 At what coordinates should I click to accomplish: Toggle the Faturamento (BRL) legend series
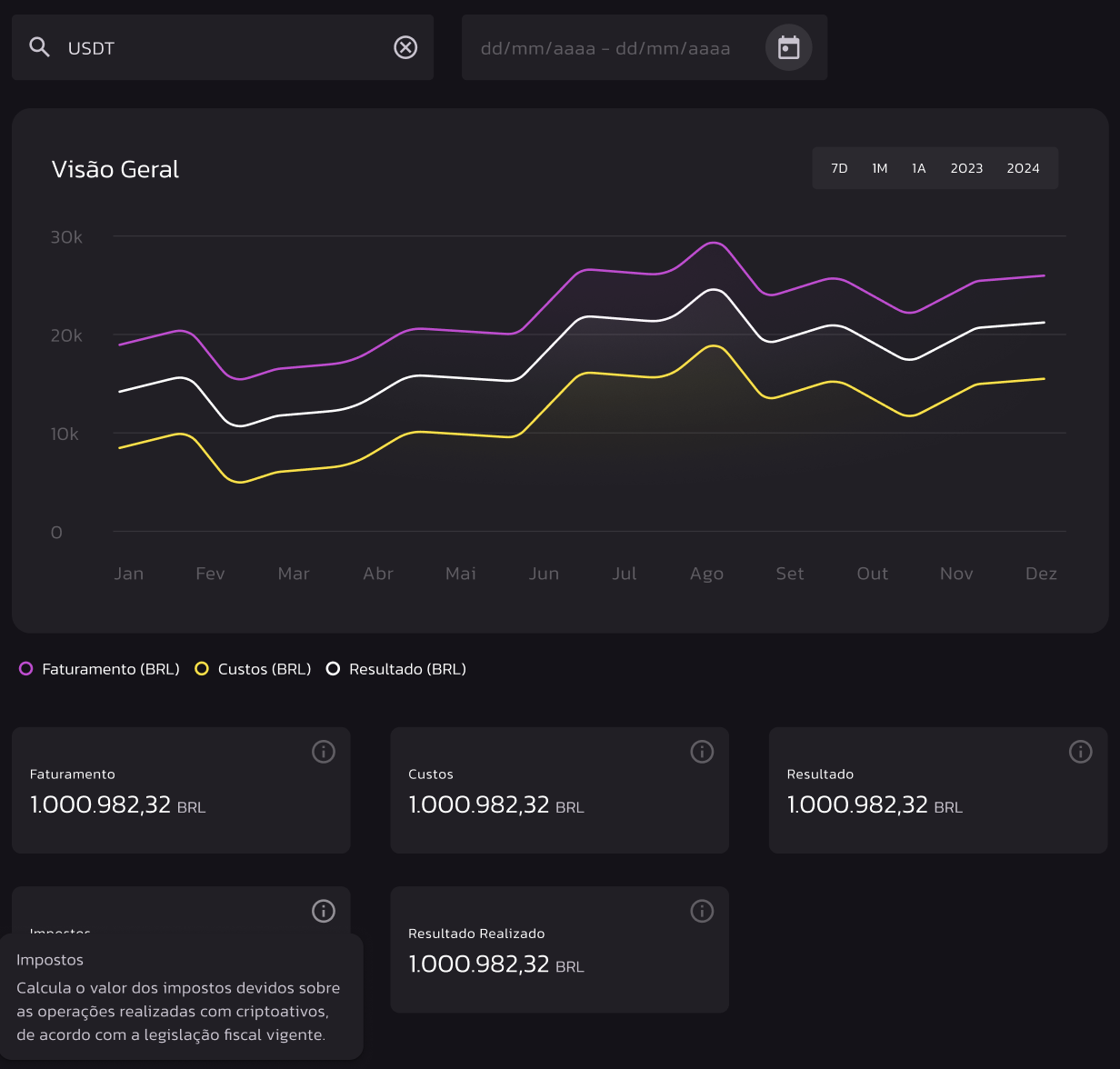(98, 668)
